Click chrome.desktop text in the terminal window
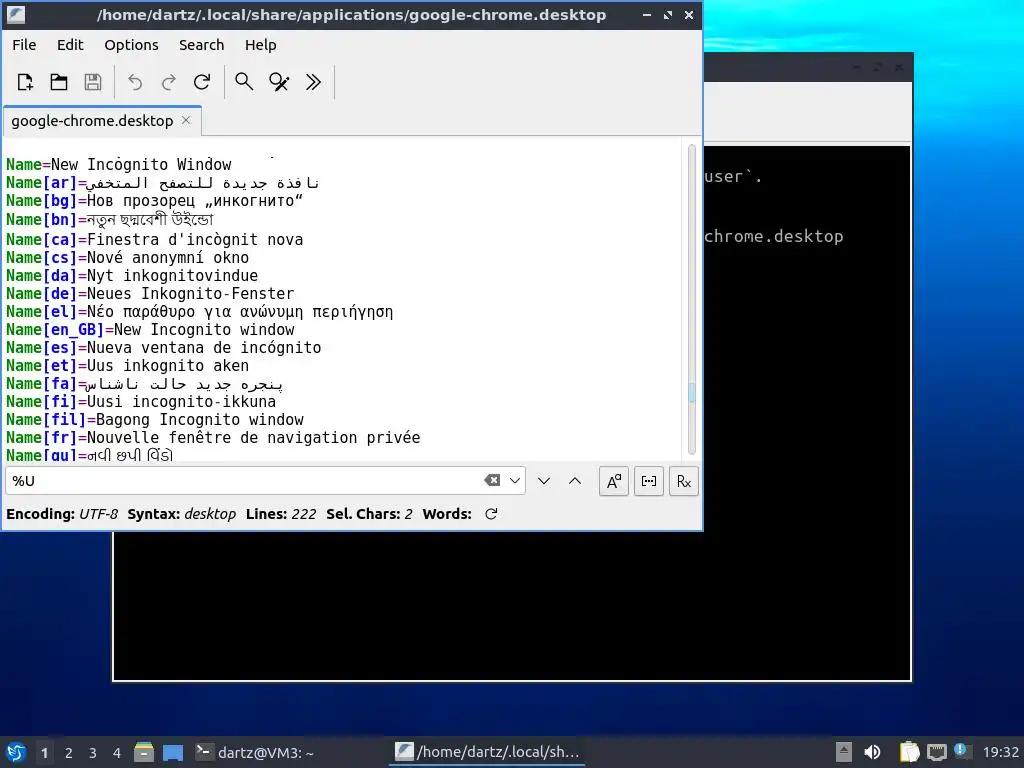1024x768 pixels. (x=774, y=236)
